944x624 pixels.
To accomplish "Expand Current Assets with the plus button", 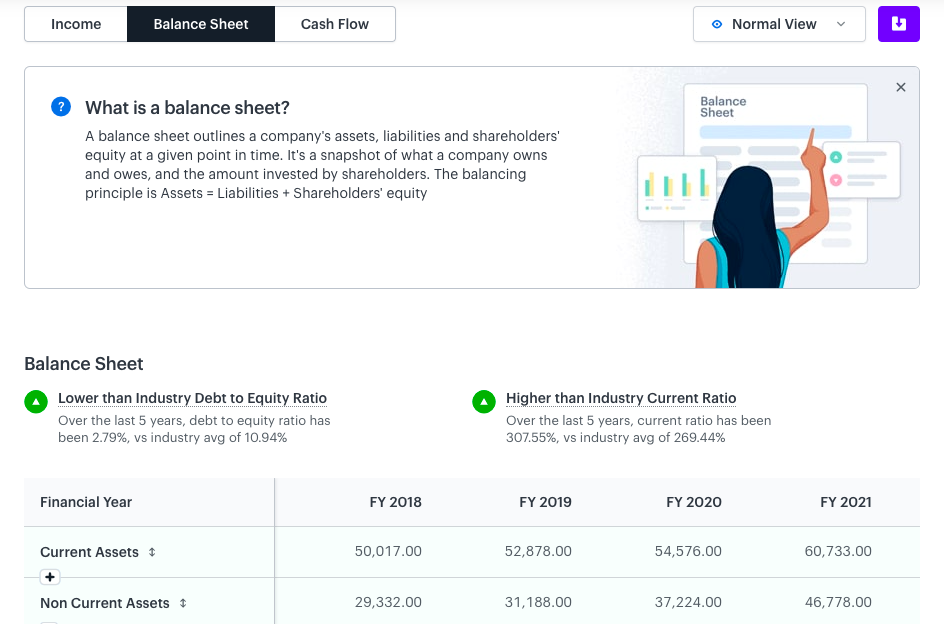I will click(x=50, y=577).
